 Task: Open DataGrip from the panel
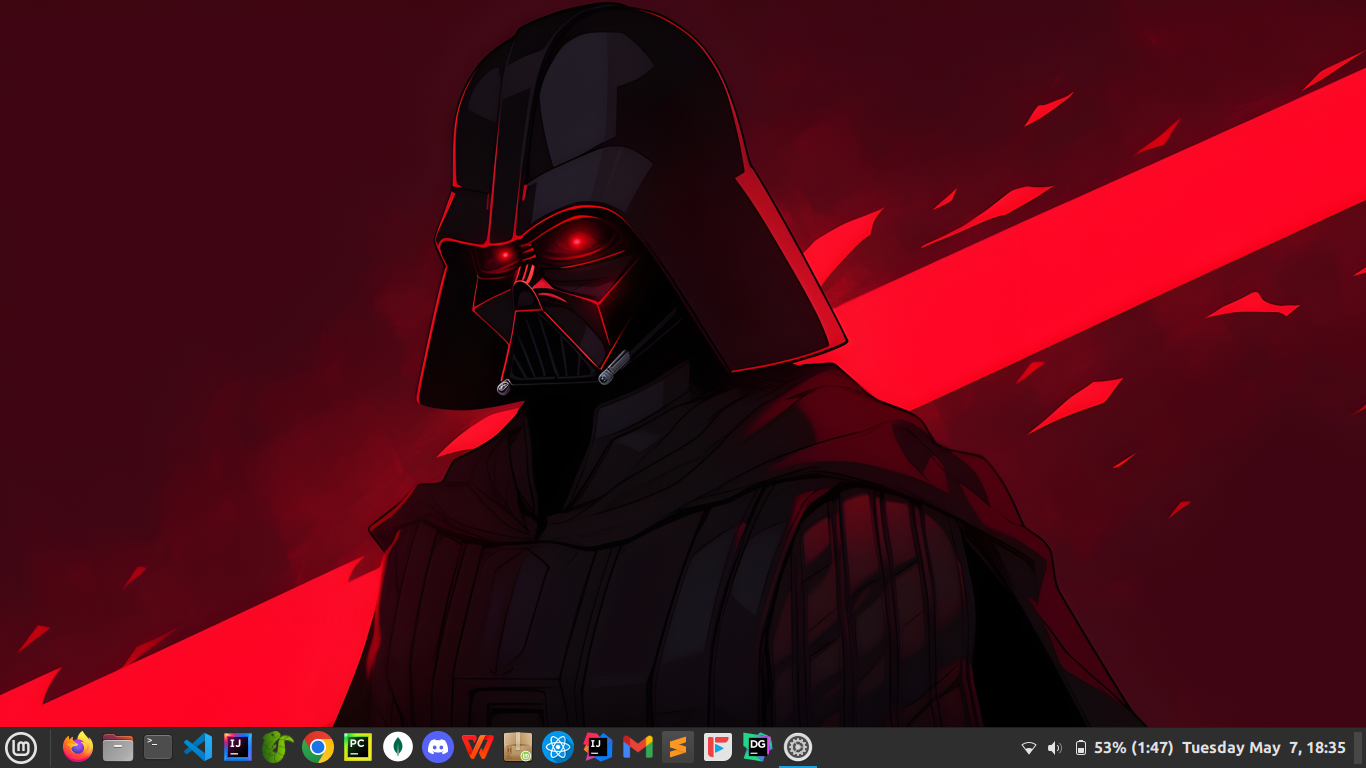(x=758, y=747)
